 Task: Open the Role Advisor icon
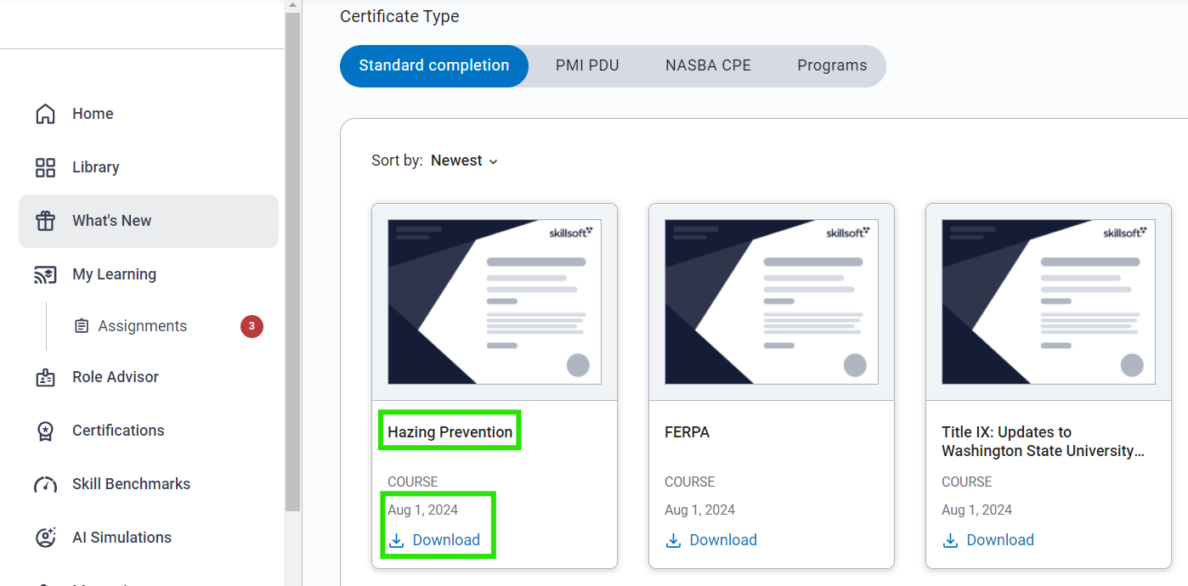[45, 378]
